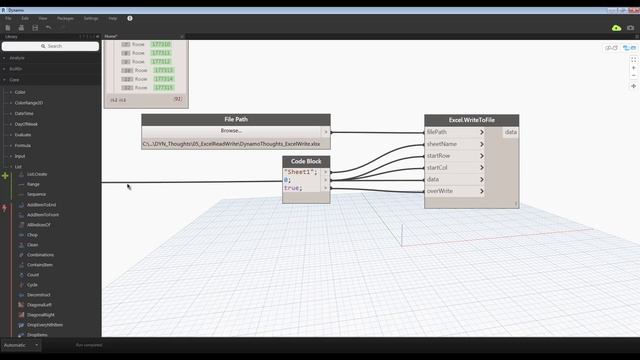Select the List.Create node

coord(37,174)
